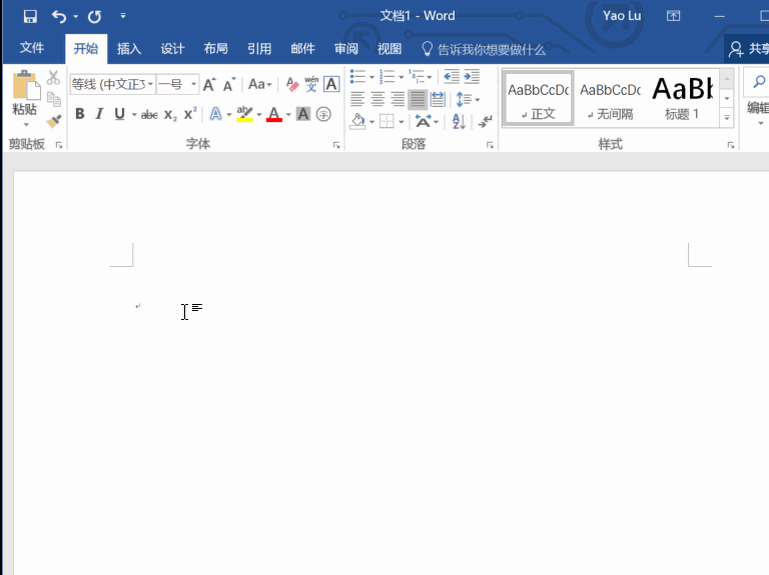
Task: Customize the Quick Access Toolbar
Action: click(123, 16)
